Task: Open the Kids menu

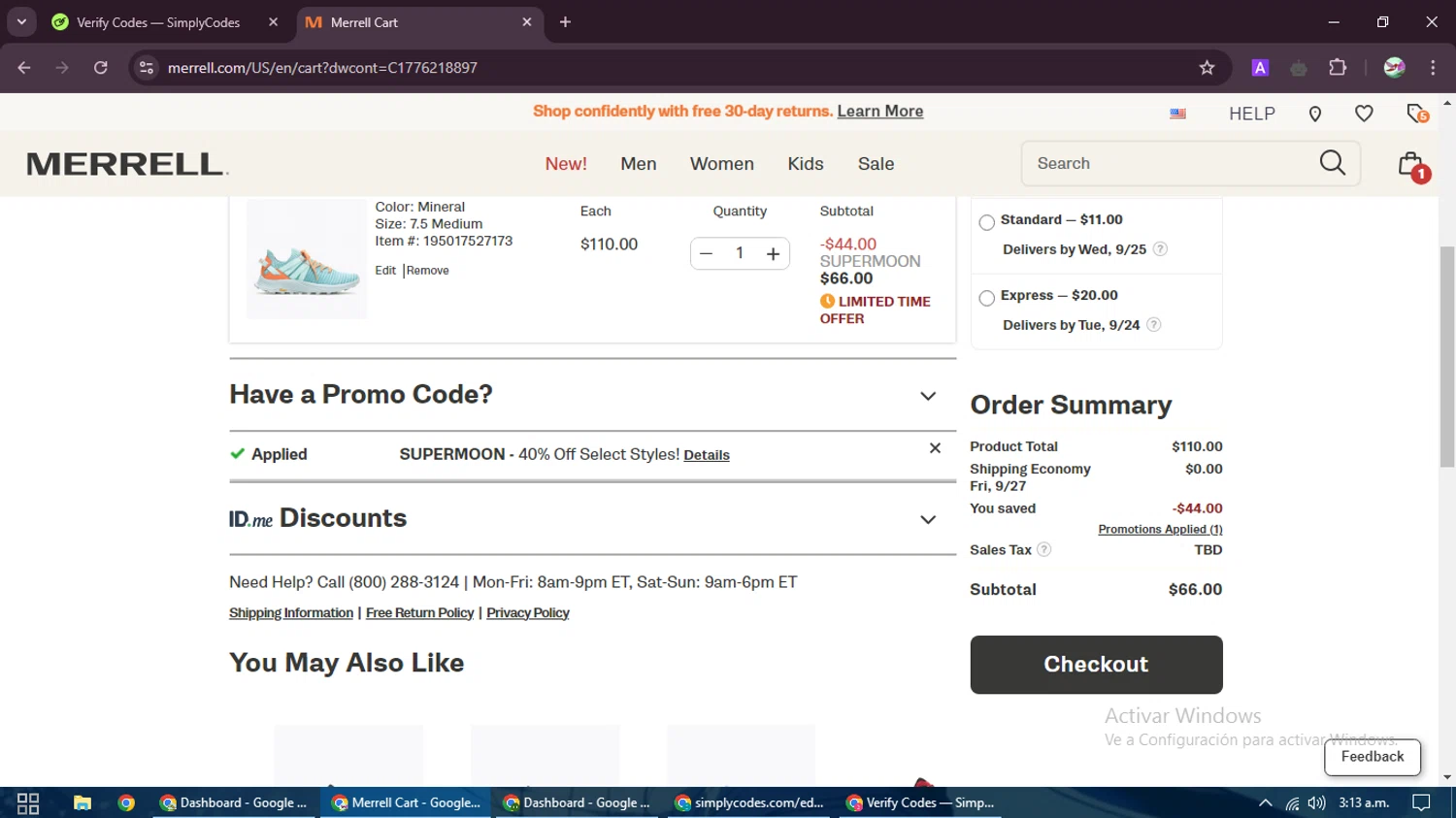Action: 806,164
